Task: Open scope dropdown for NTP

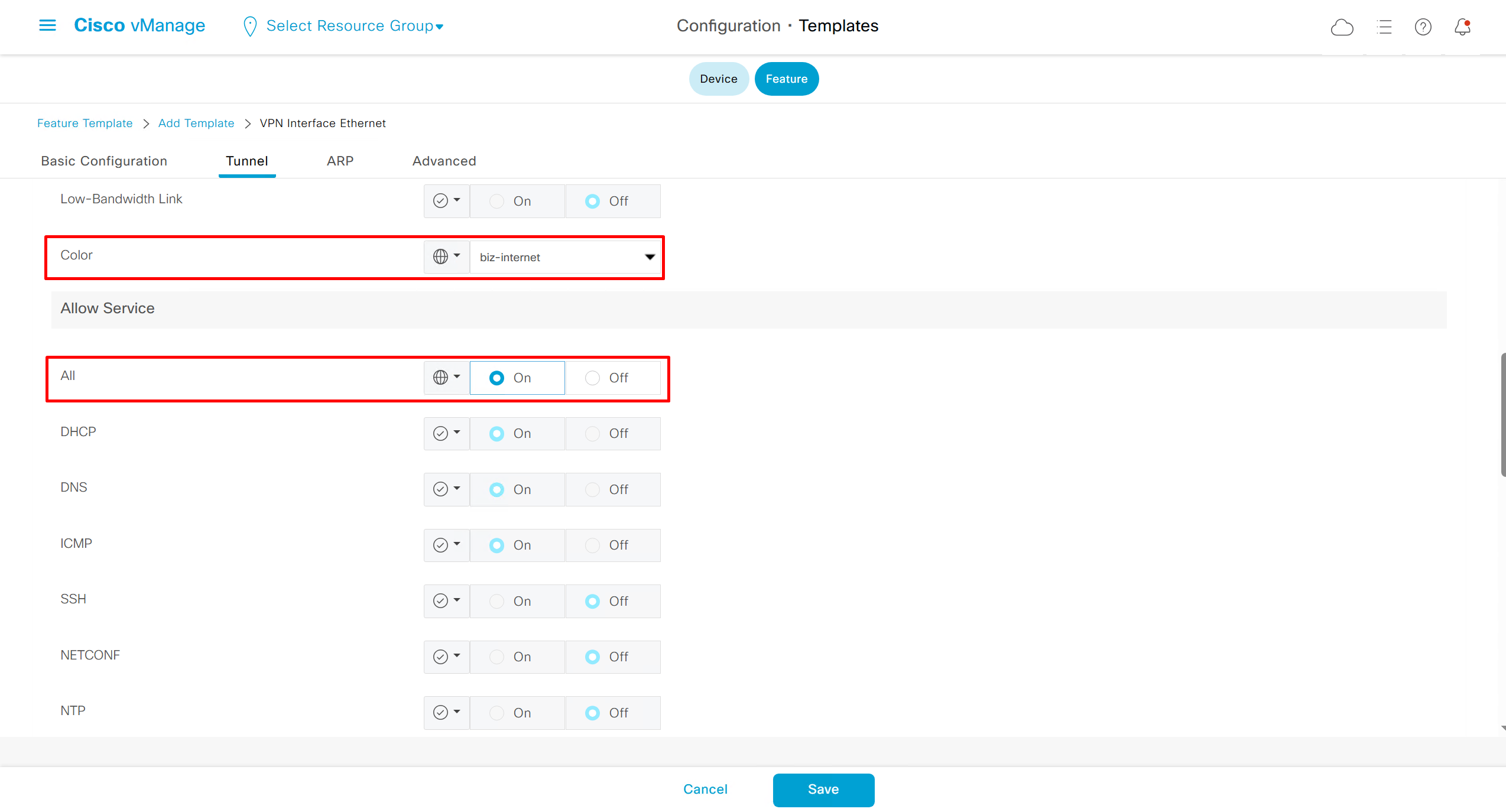Action: [446, 712]
